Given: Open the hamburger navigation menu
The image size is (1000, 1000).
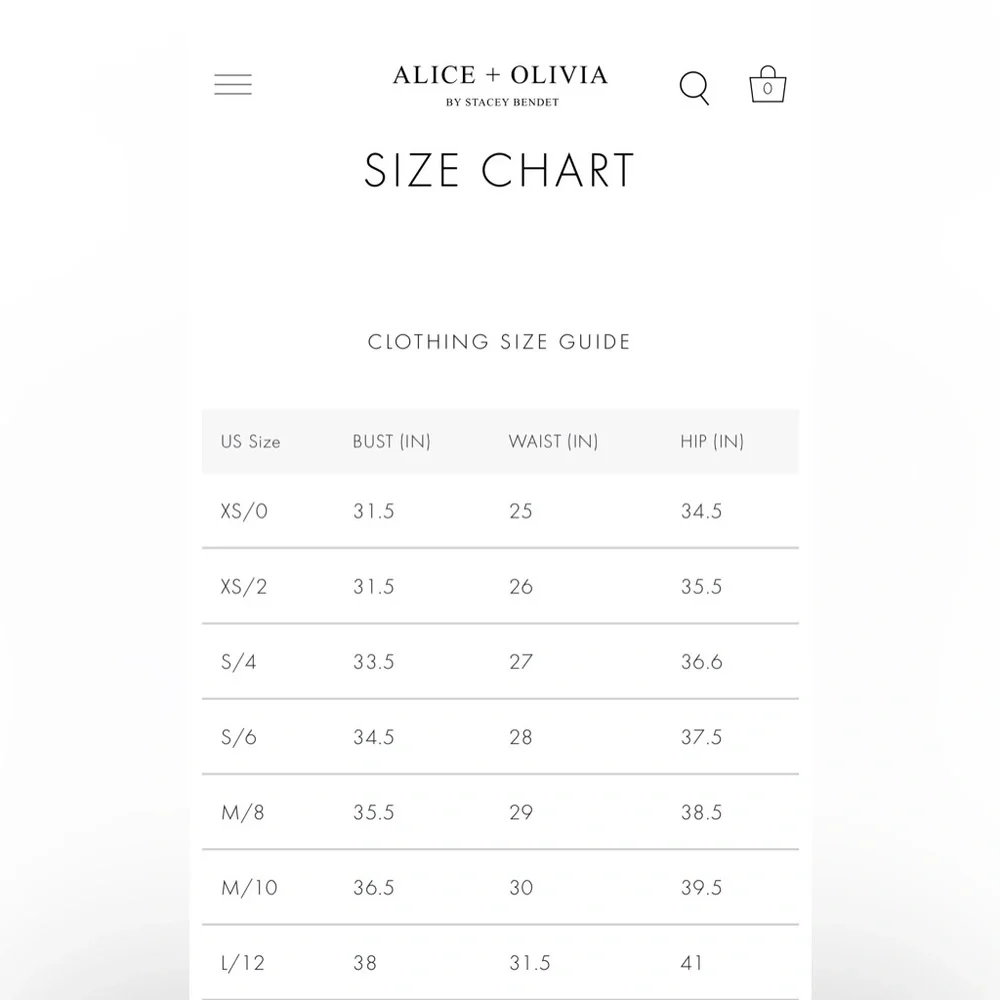Looking at the screenshot, I should (233, 85).
